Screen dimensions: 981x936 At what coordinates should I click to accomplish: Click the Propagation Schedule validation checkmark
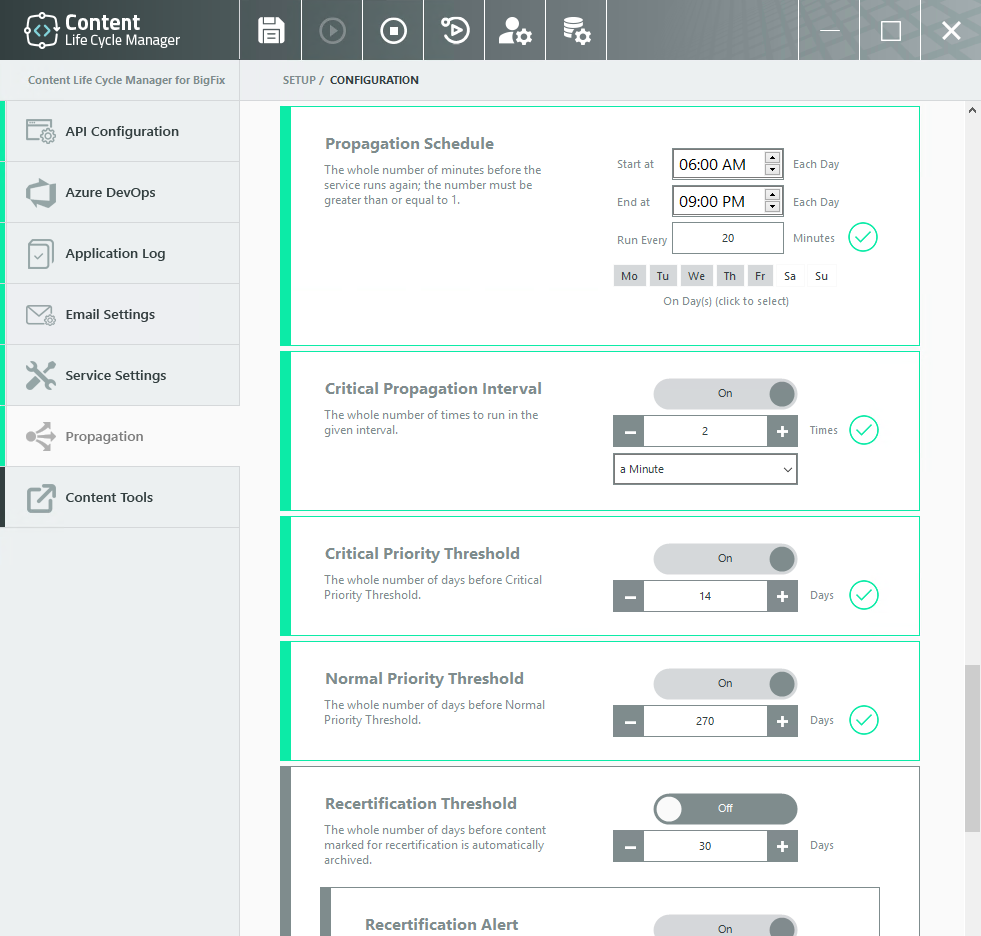863,237
